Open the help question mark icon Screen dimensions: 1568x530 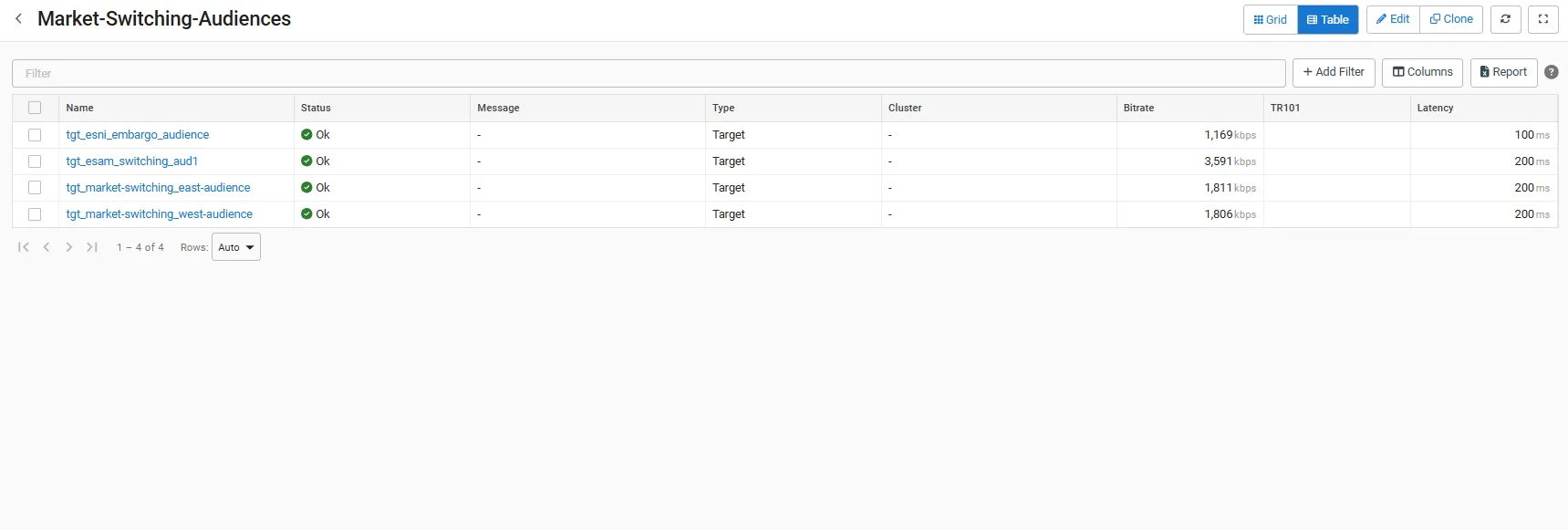click(x=1551, y=72)
